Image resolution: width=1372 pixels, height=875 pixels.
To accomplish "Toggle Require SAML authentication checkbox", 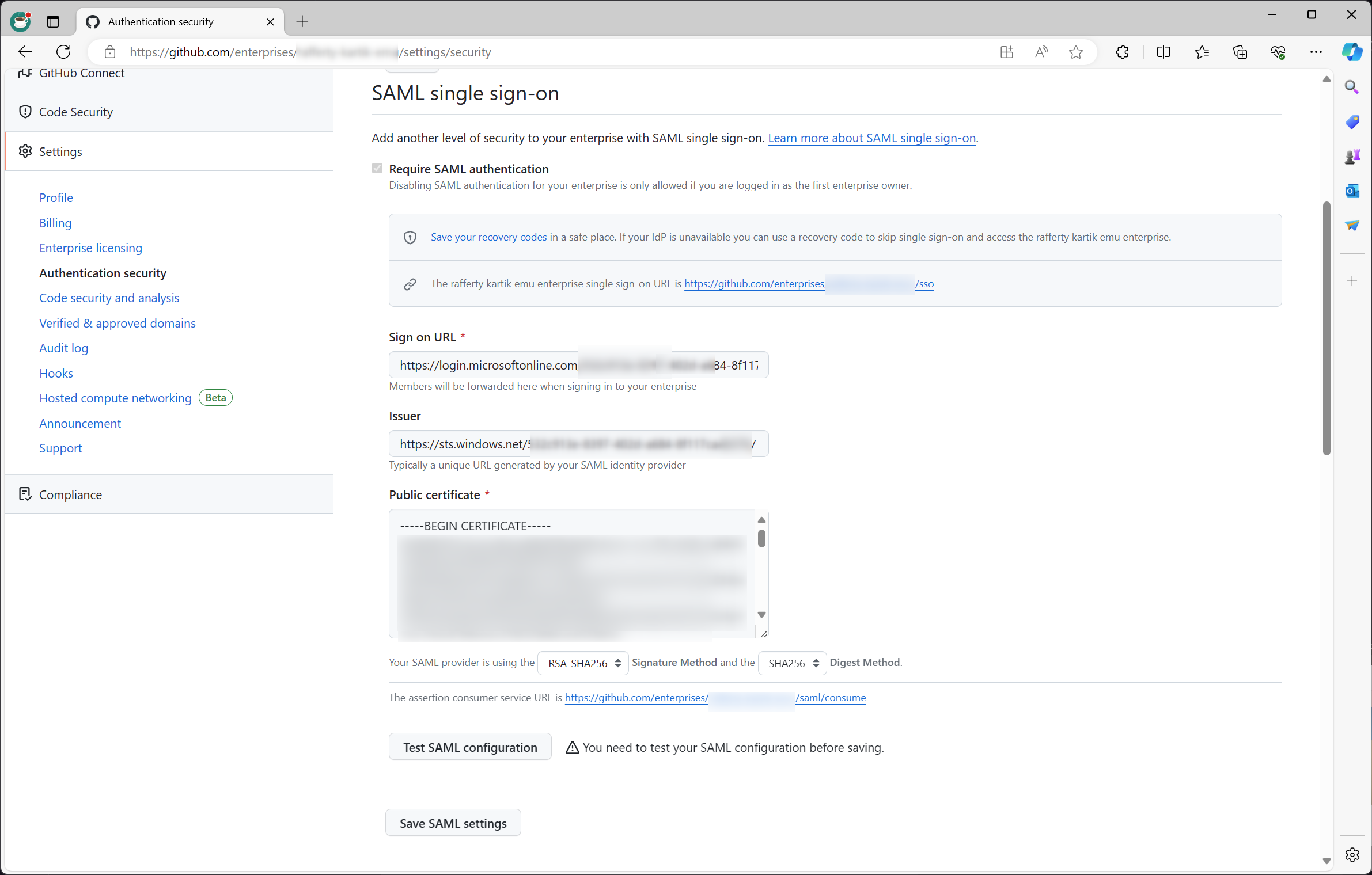I will tap(377, 168).
